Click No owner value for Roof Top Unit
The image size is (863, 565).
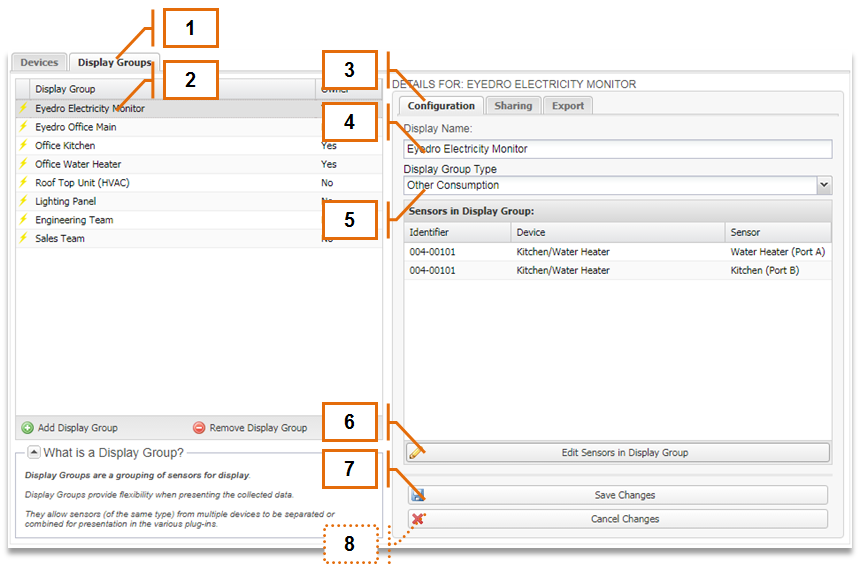point(327,183)
